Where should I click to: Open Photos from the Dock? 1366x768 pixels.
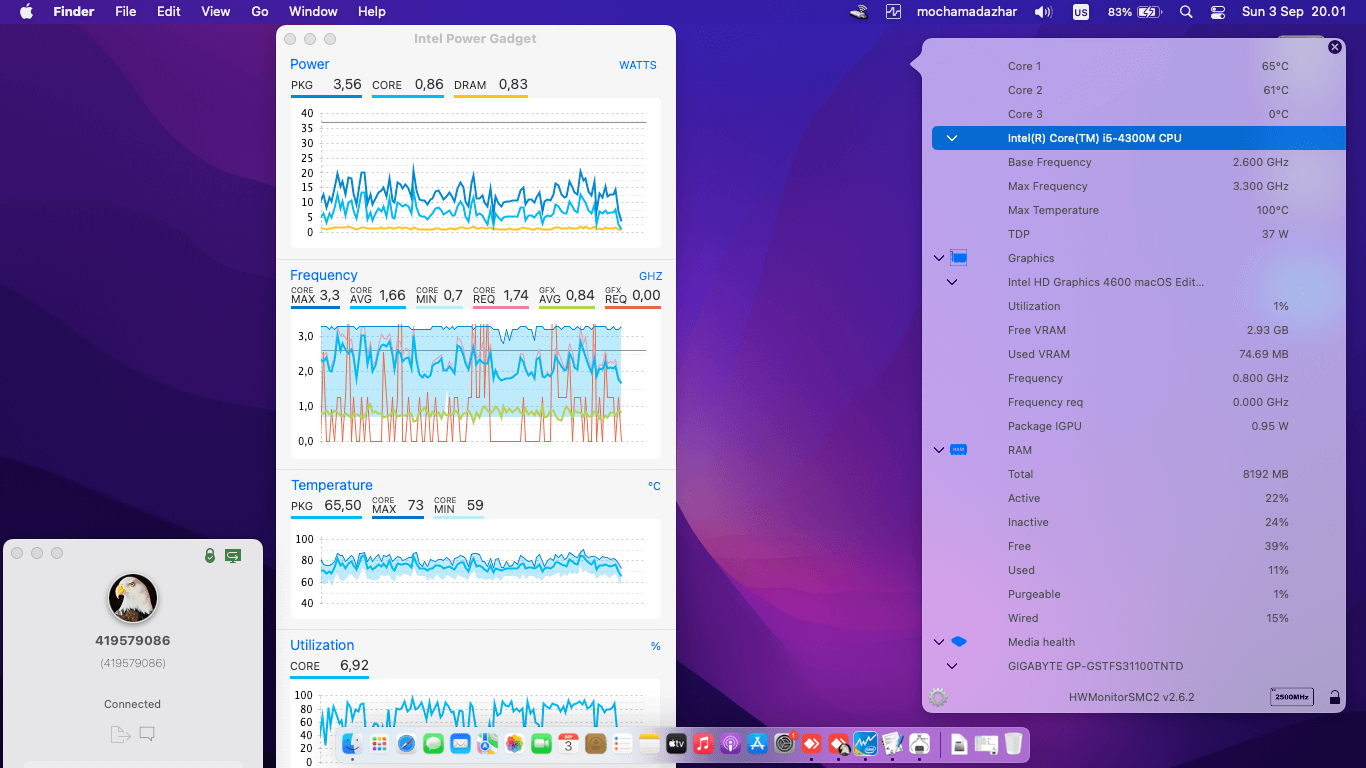514,744
